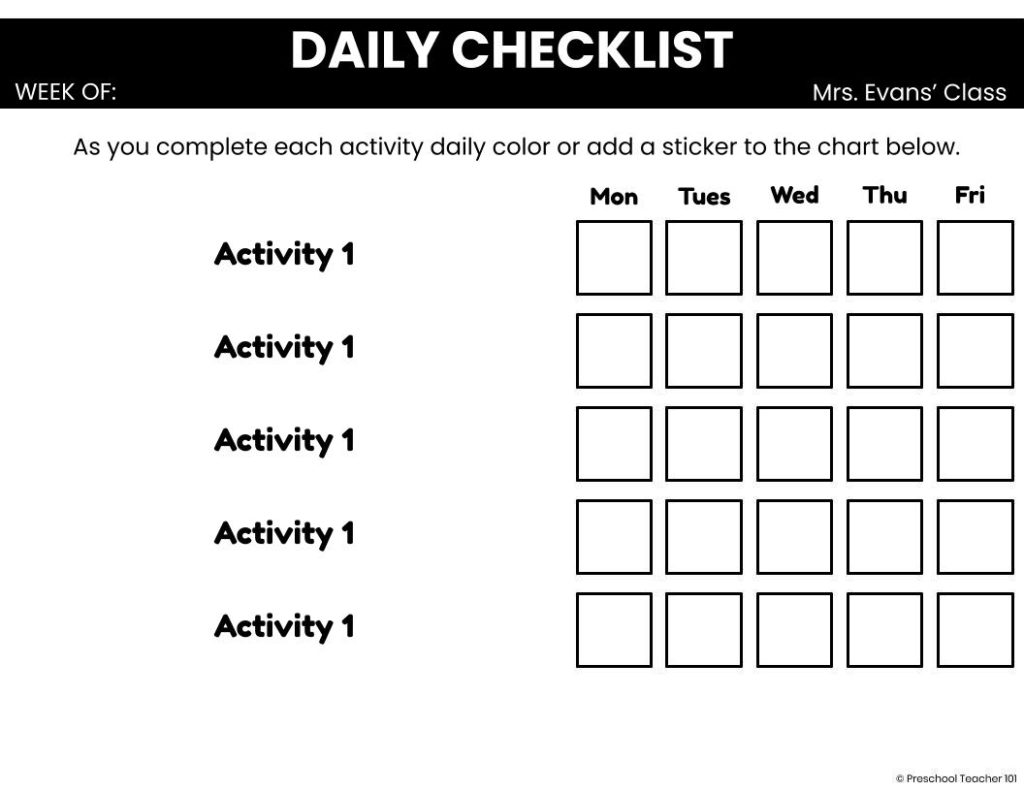
Task: Tick Friday box in last activity row
Action: (x=975, y=630)
